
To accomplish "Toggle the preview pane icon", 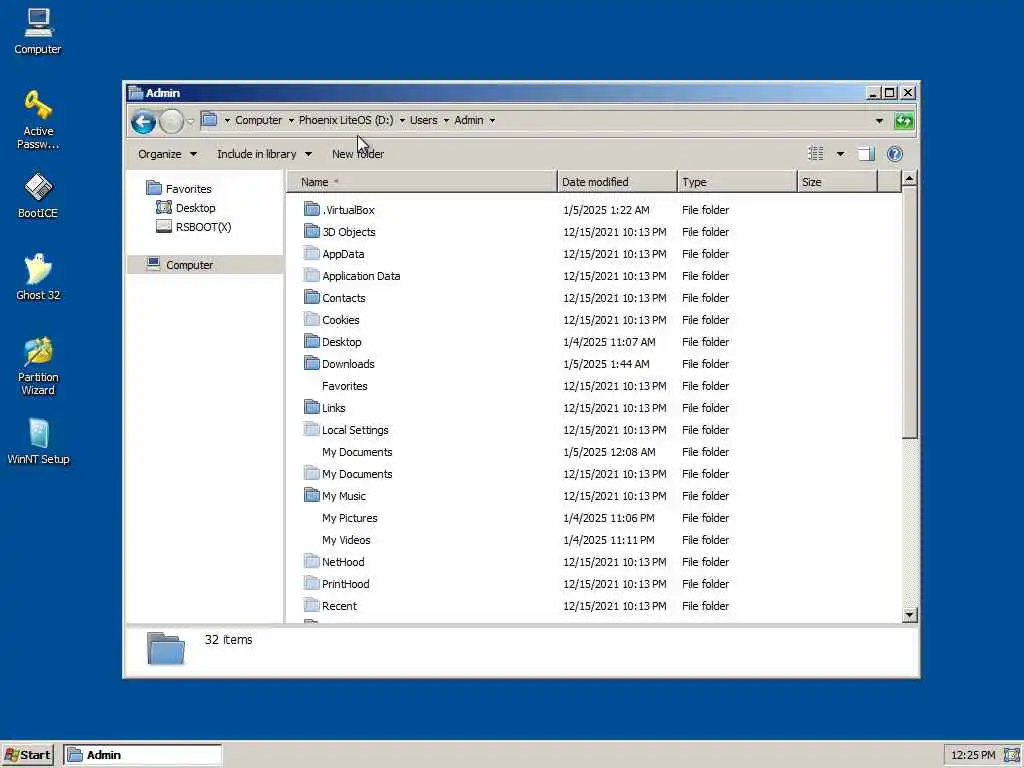I will [866, 154].
